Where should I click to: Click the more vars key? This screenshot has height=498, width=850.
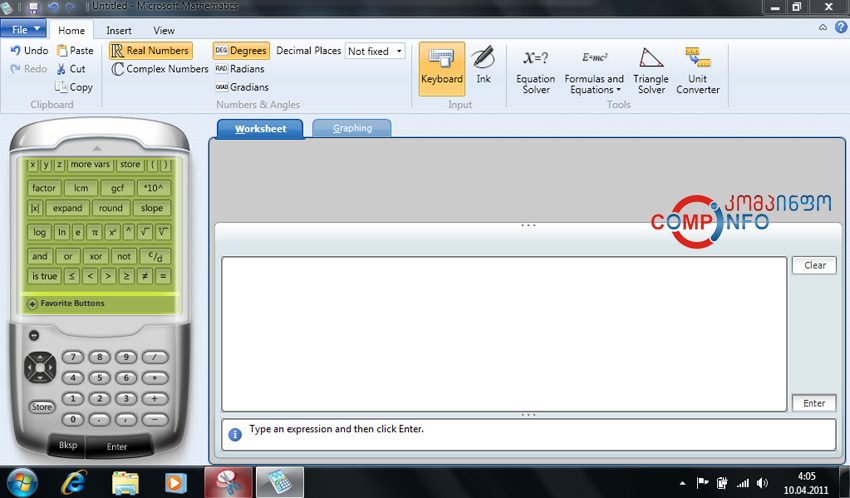click(90, 164)
